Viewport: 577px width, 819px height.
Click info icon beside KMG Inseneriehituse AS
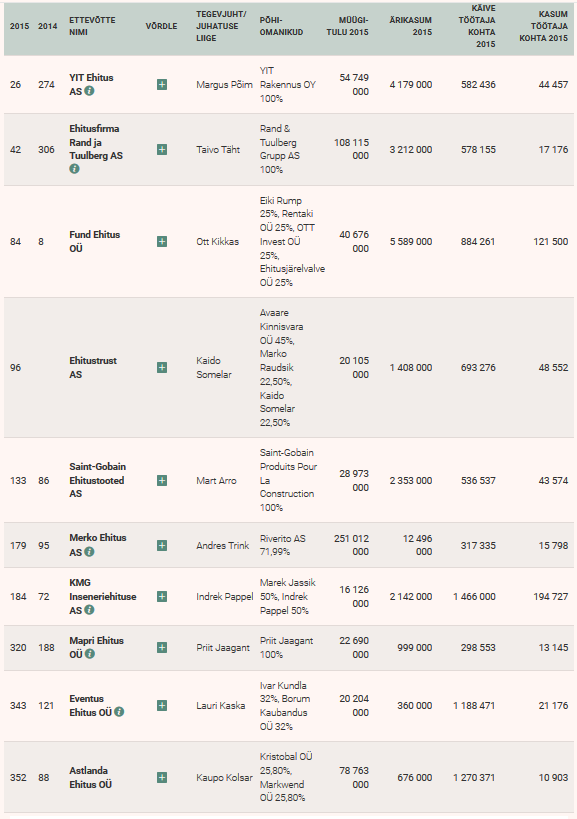click(89, 610)
